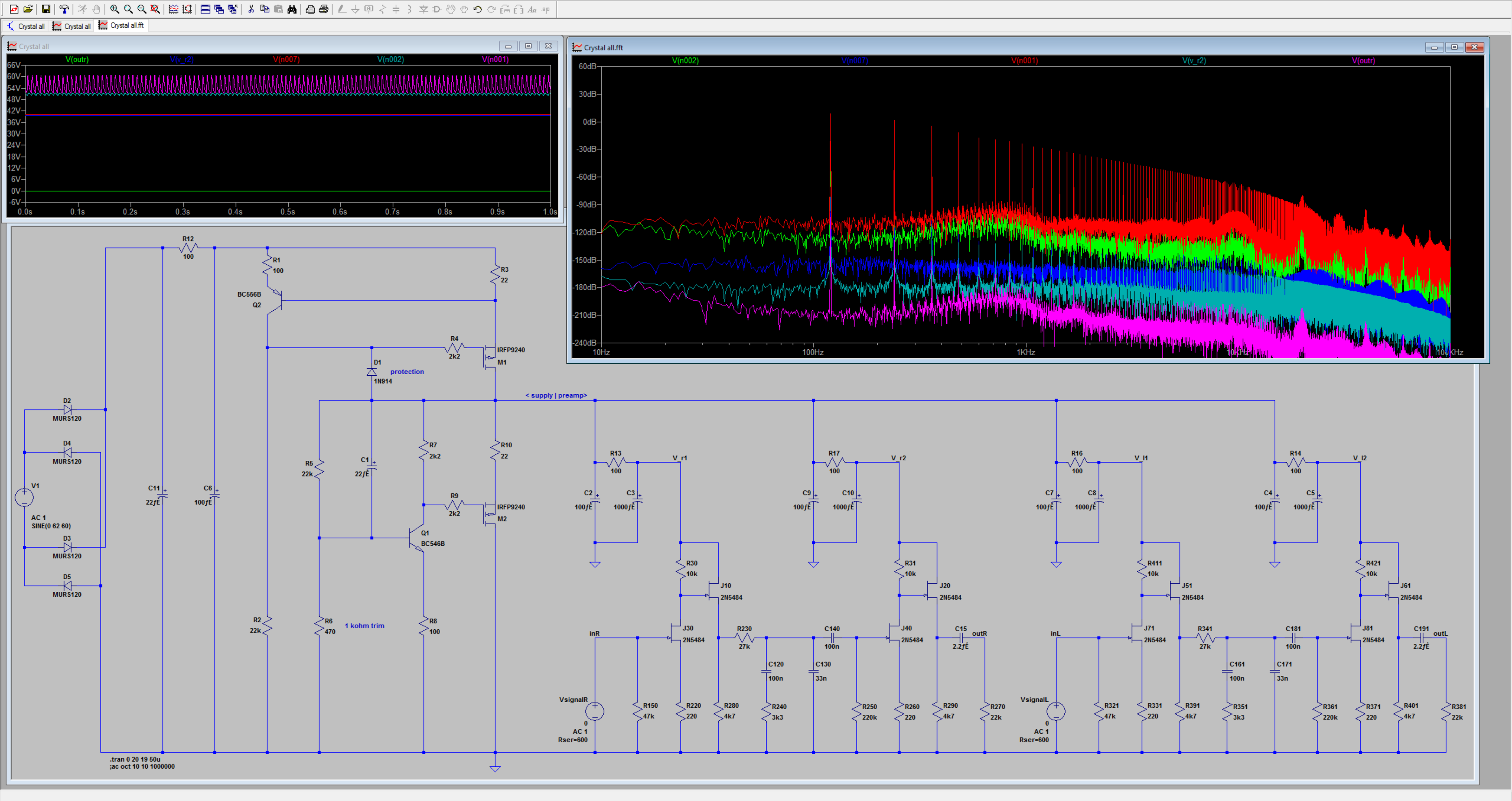This screenshot has width=1512, height=801.
Task: Click the V(outr) trace label in waveform window
Action: pyautogui.click(x=77, y=59)
